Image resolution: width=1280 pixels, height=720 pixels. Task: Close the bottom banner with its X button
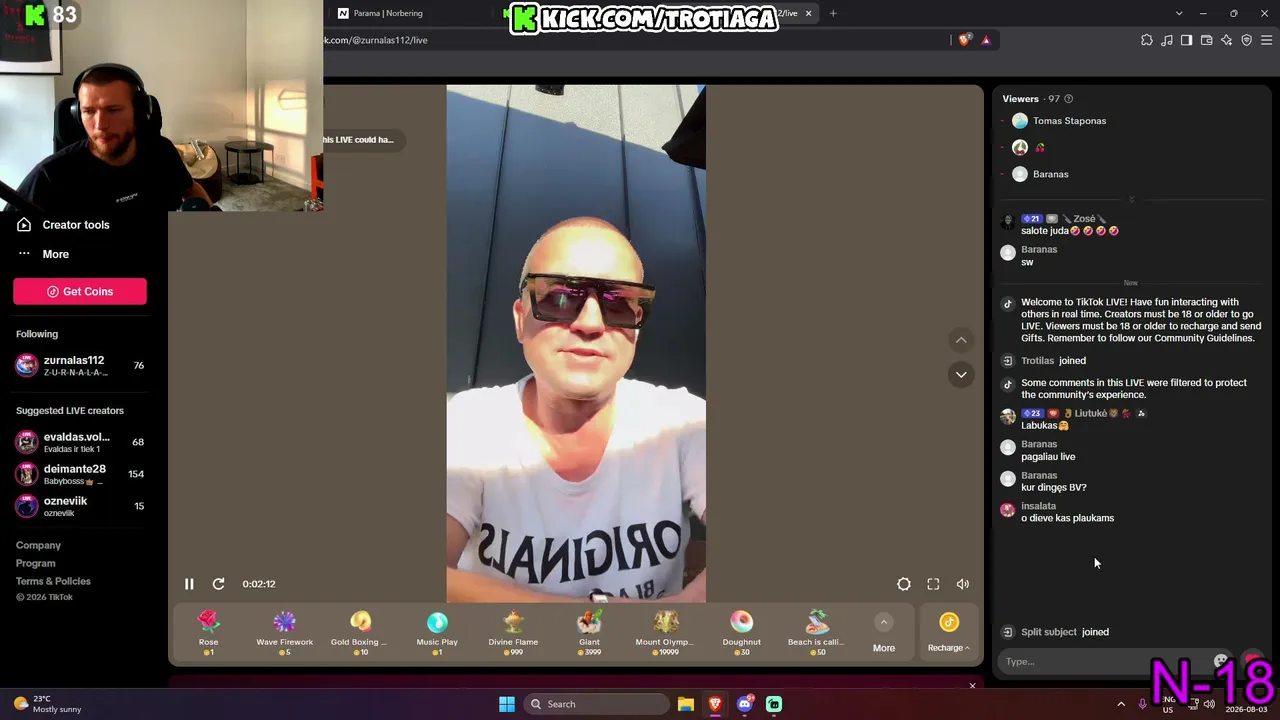click(972, 686)
